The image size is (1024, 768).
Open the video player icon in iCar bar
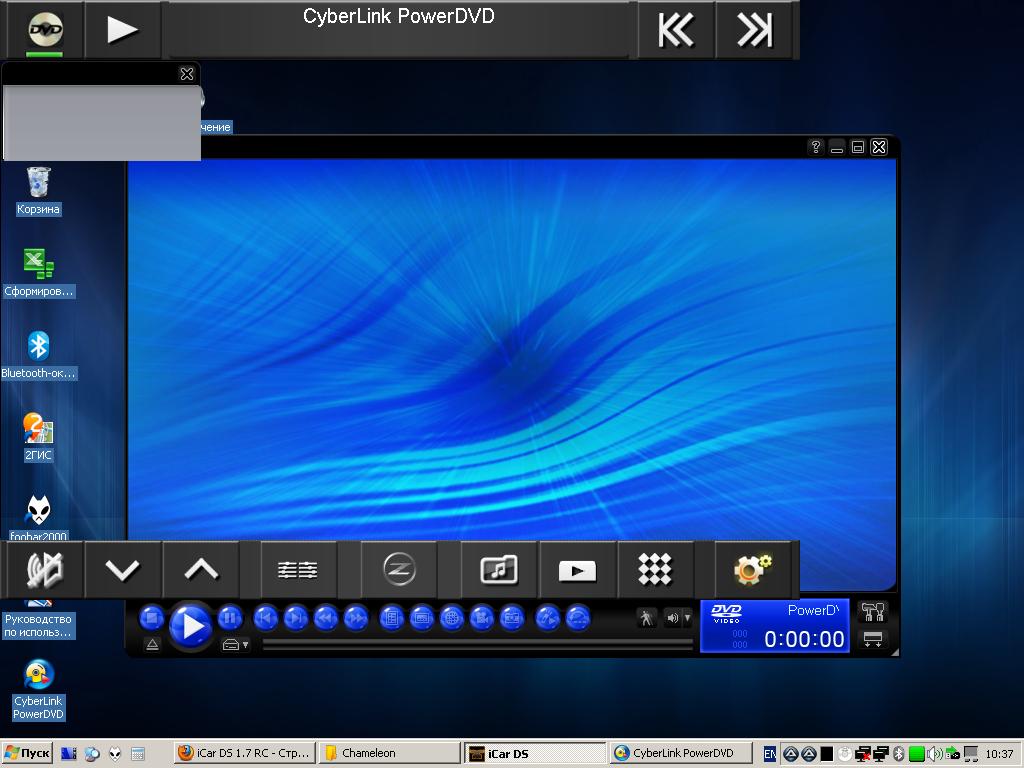click(x=577, y=570)
